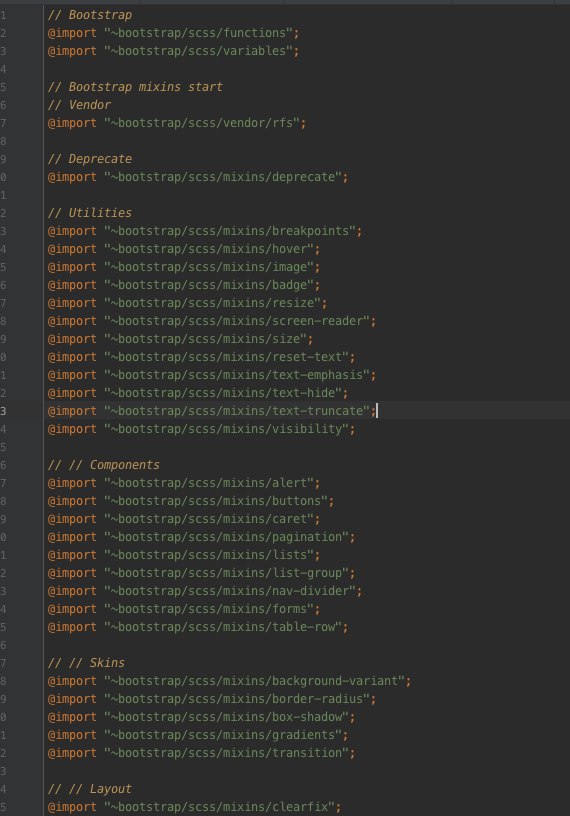The image size is (570, 816).
Task: Click the '// Vendor' comment
Action: (x=79, y=105)
